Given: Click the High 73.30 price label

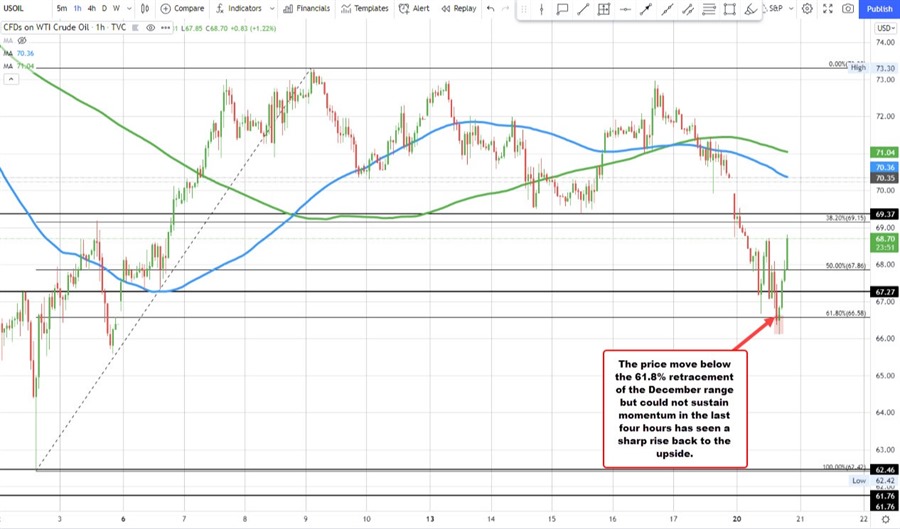Looking at the screenshot, I should 873,68.
